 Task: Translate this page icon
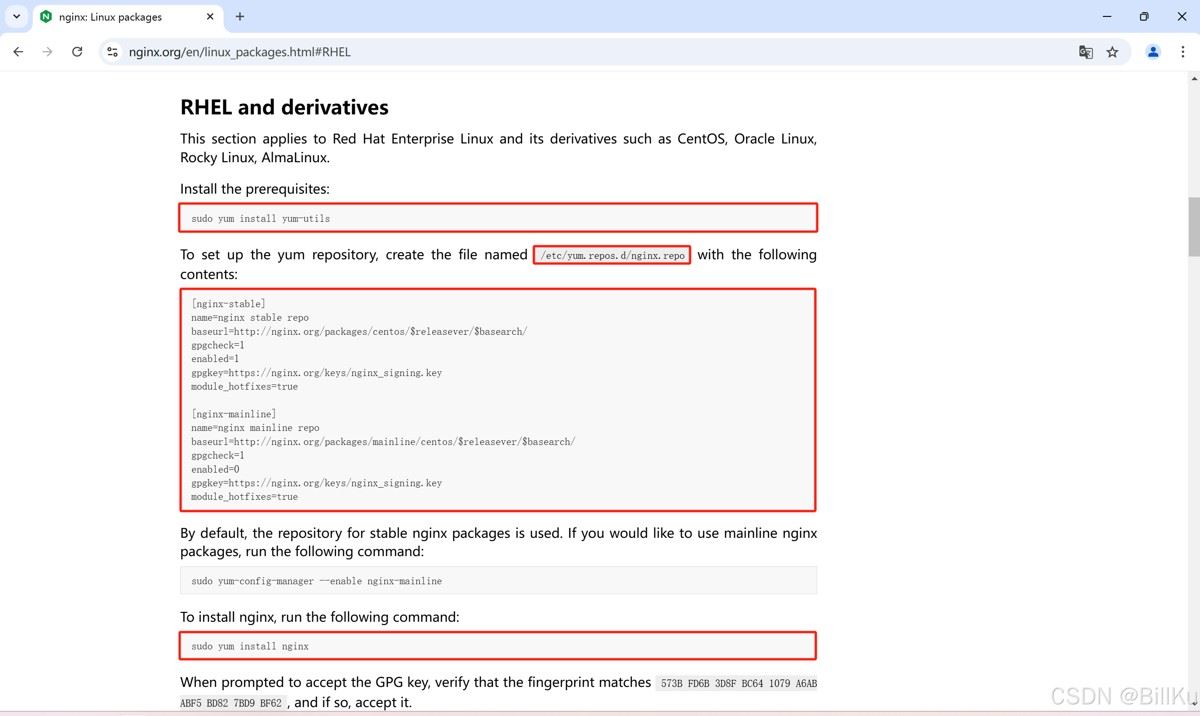pyautogui.click(x=1086, y=52)
